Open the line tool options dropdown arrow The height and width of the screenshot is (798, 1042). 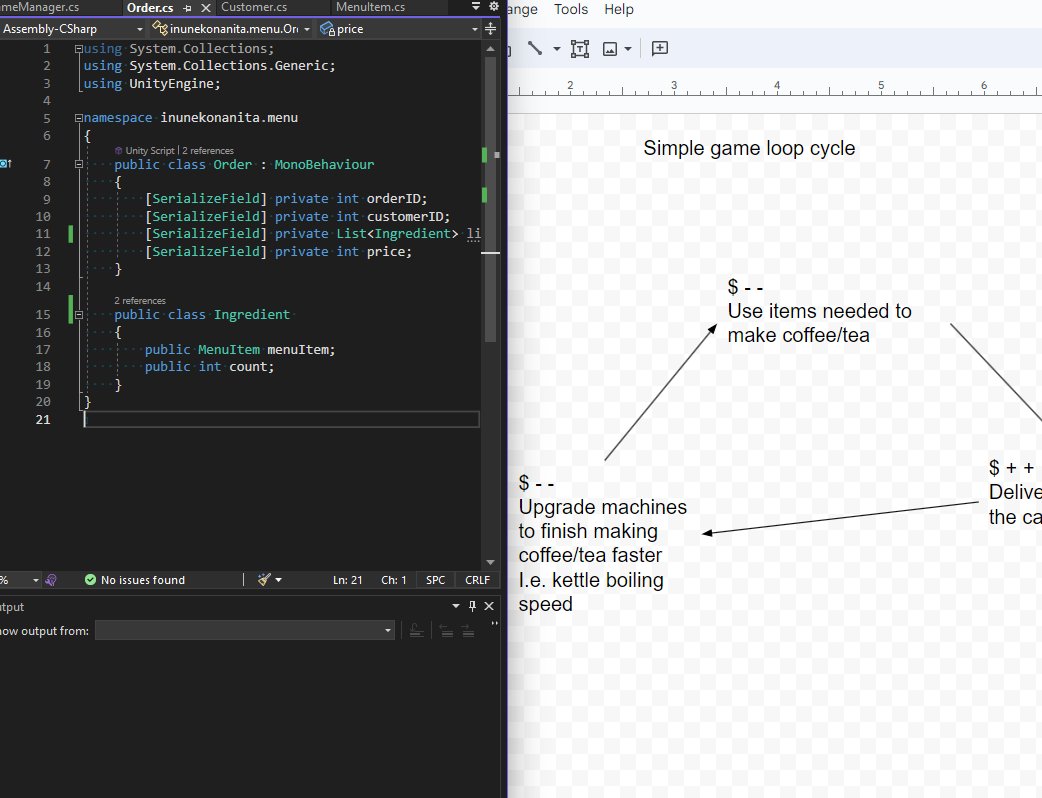click(557, 49)
